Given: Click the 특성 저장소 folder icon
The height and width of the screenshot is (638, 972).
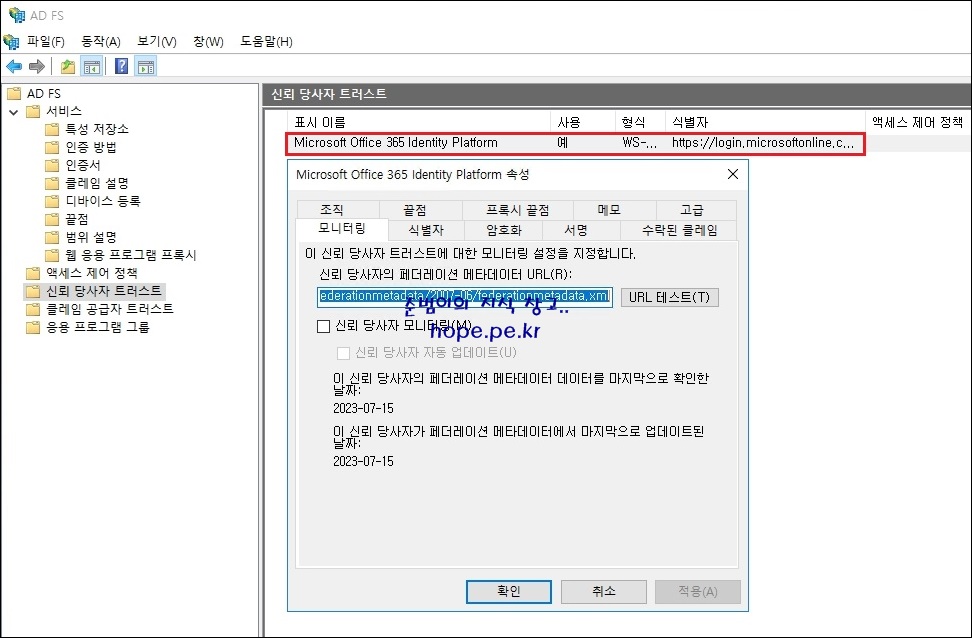Looking at the screenshot, I should click(52, 129).
